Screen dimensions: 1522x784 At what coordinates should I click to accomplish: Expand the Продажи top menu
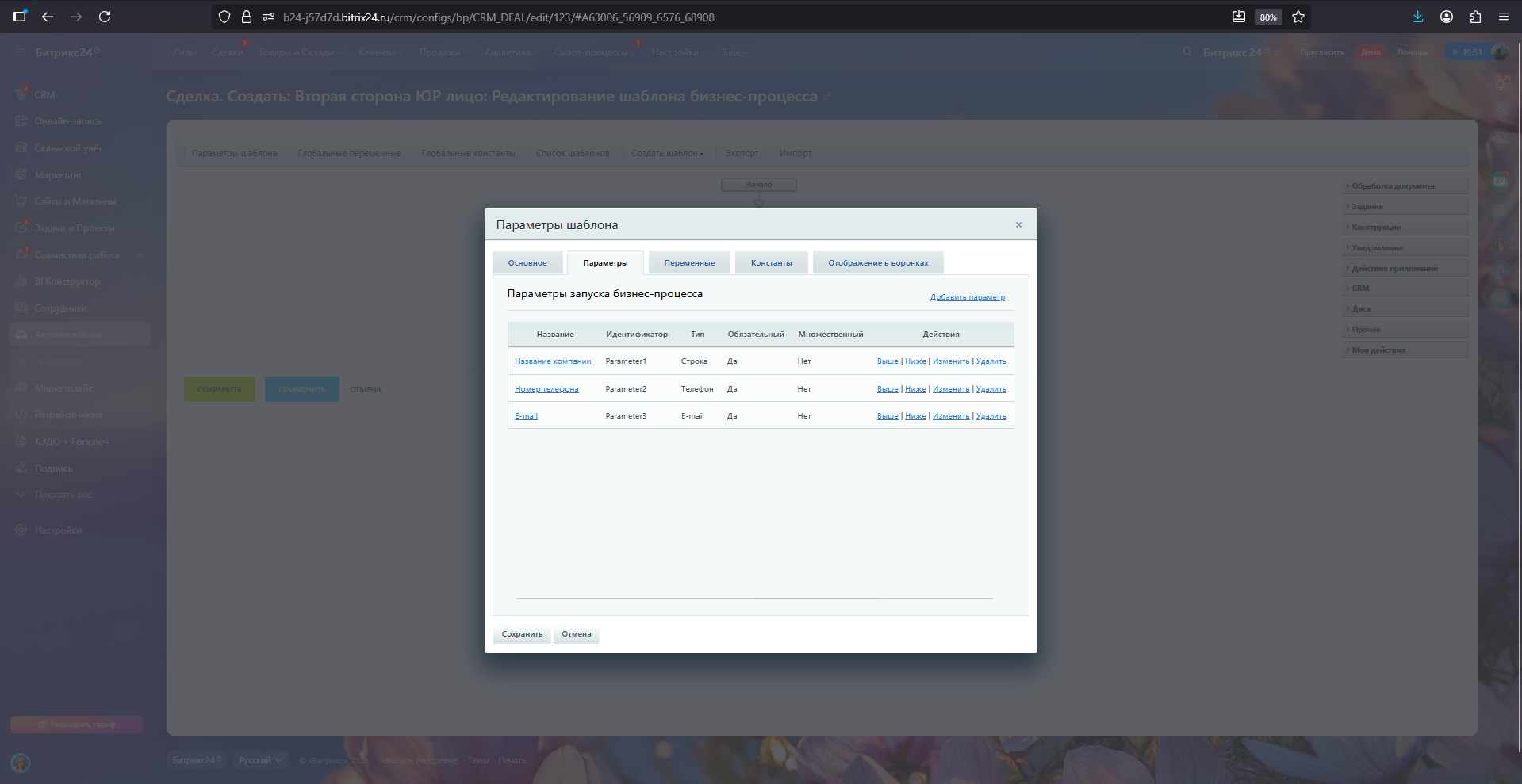443,52
